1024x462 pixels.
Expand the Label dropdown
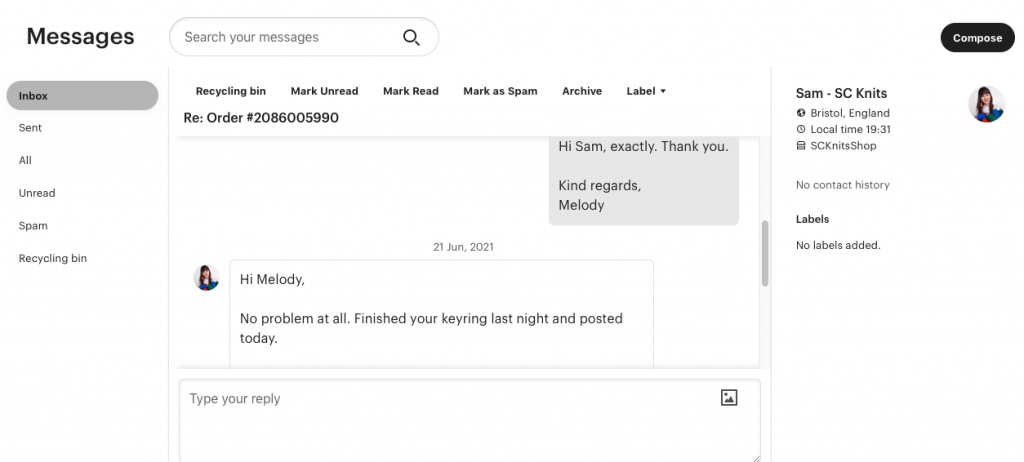(x=646, y=91)
